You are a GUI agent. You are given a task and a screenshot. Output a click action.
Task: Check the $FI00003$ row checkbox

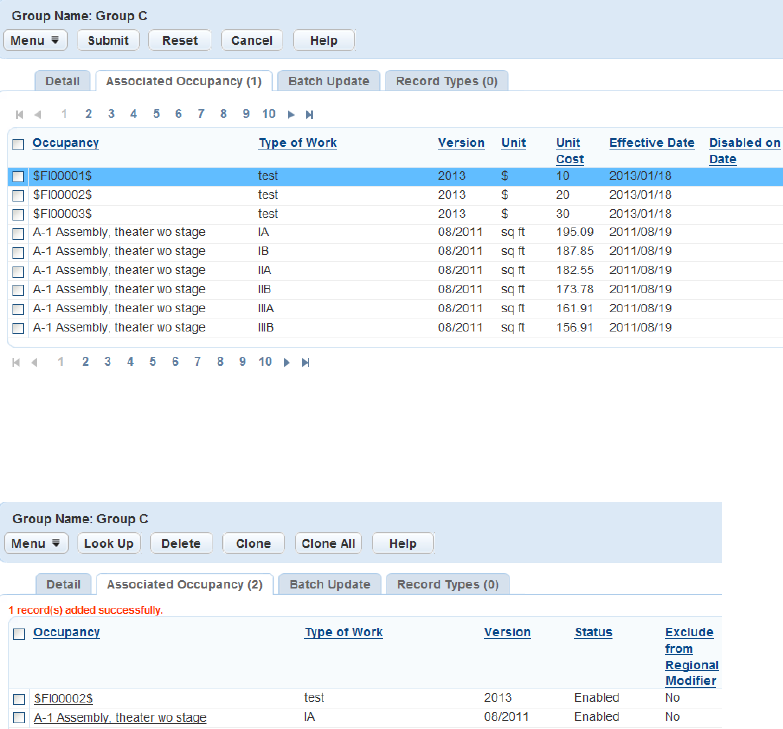[18, 214]
